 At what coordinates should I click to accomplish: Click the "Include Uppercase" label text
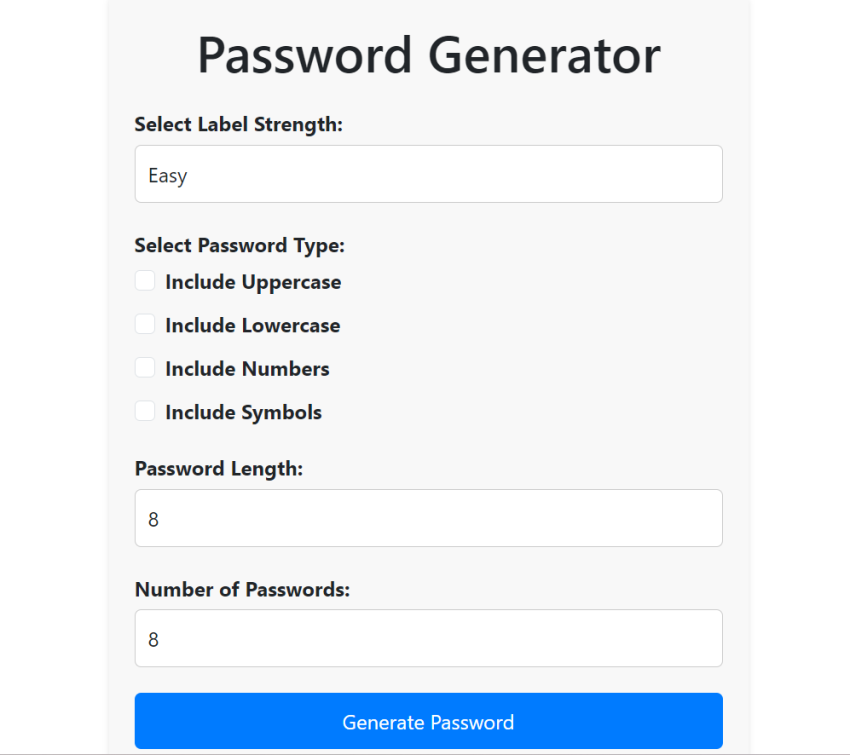point(253,282)
